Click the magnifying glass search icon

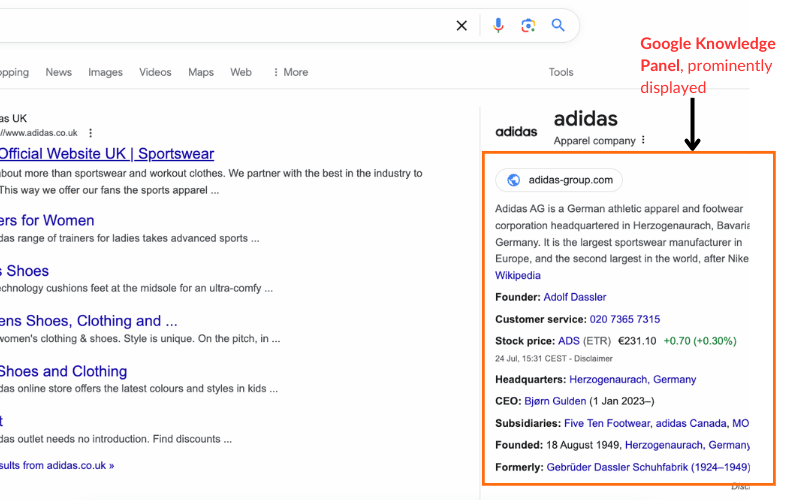point(558,25)
